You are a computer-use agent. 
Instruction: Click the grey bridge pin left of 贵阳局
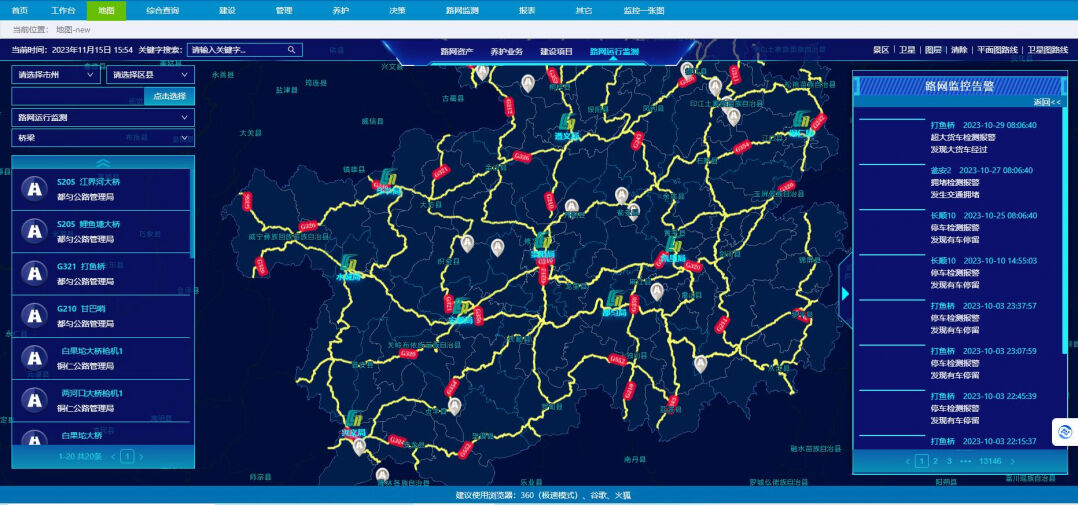pos(497,247)
